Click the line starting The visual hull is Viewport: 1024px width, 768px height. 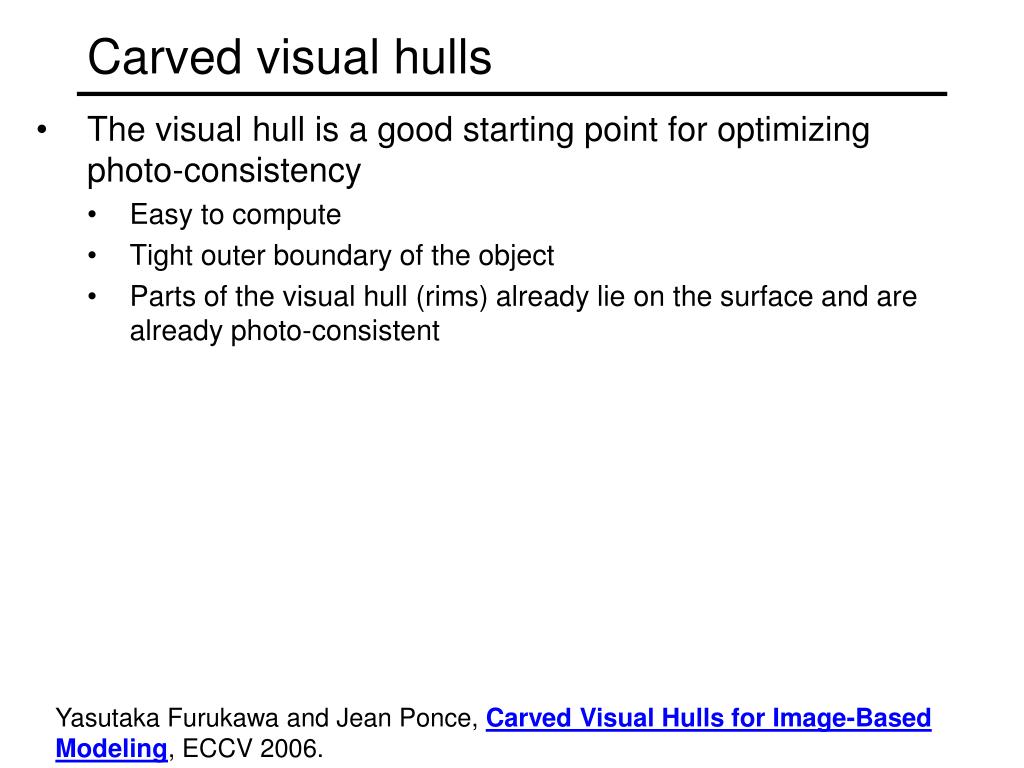point(478,130)
